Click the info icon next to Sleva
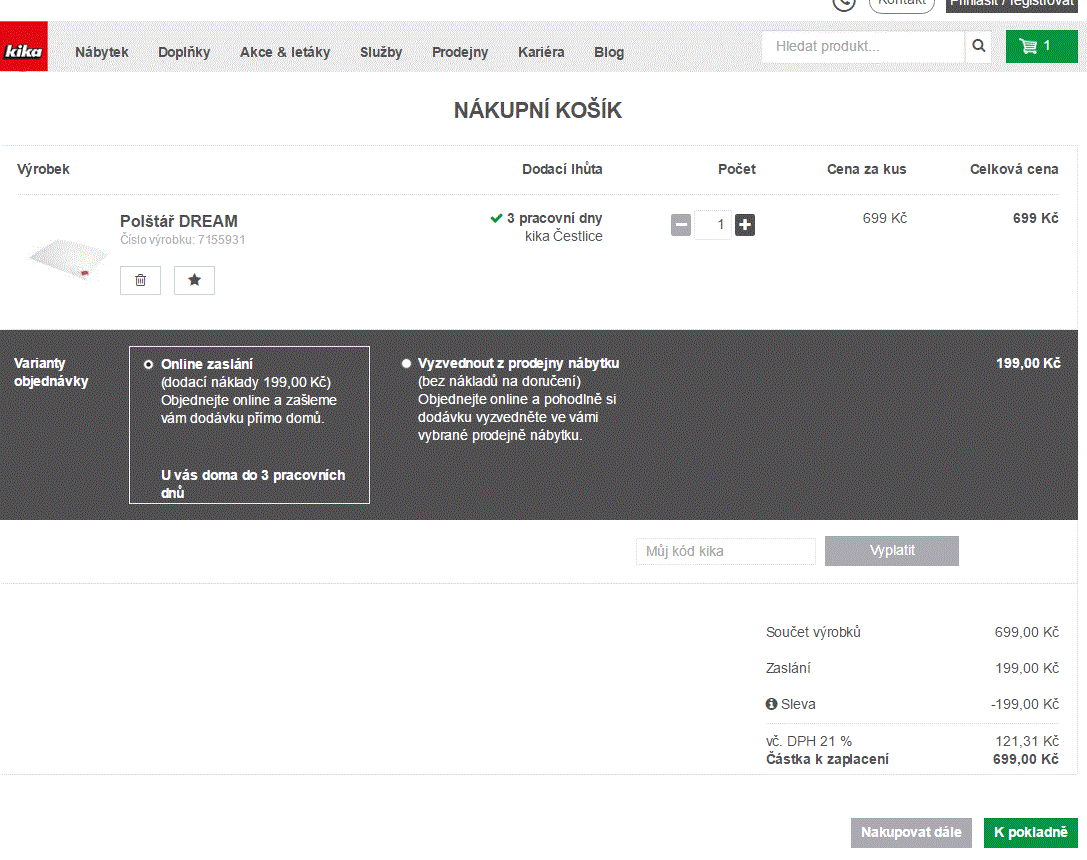This screenshot has width=1087, height=860. pos(771,704)
